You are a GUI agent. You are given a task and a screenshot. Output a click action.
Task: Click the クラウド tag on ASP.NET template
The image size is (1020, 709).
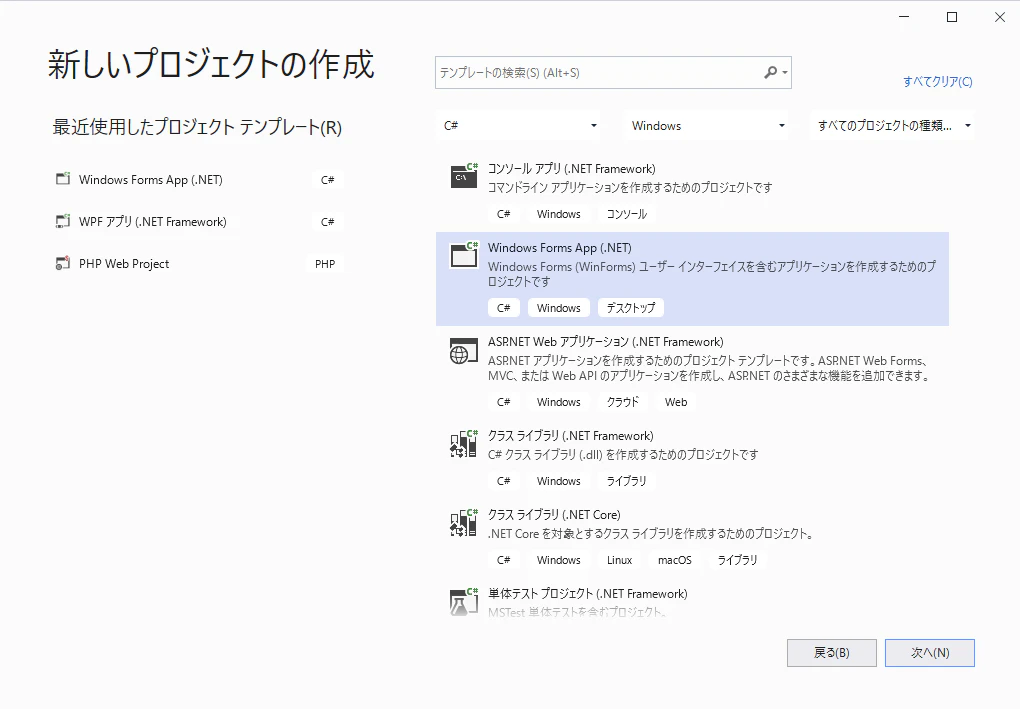click(623, 402)
